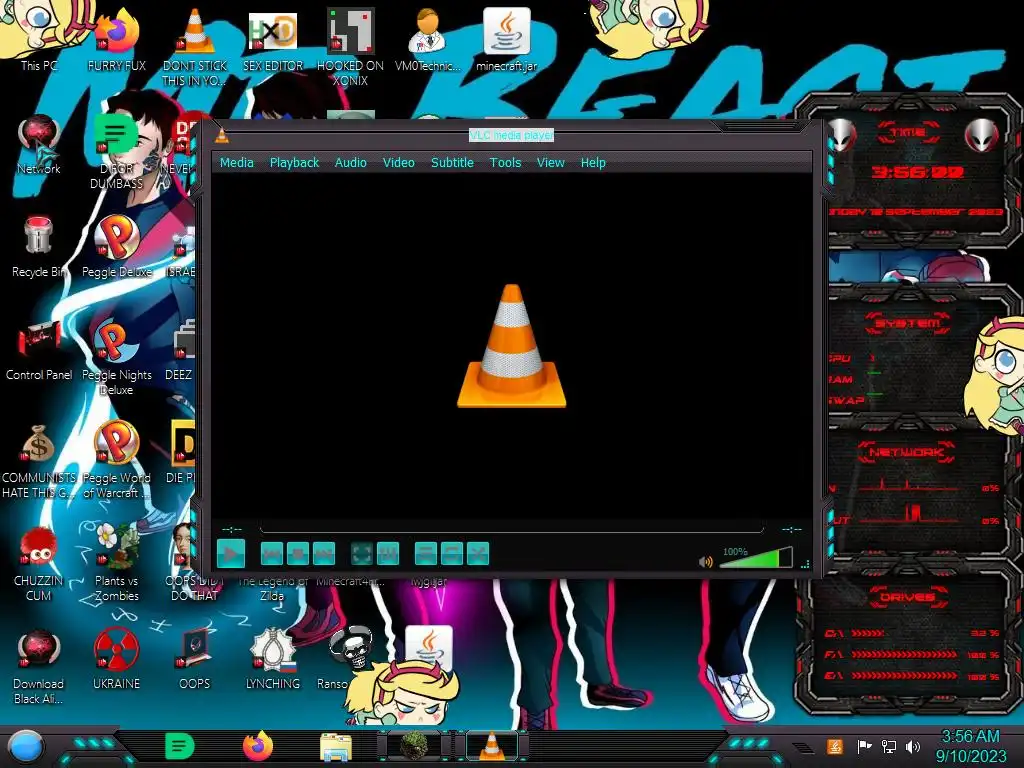This screenshot has width=1024, height=768.
Task: Open the Help menu
Action: (x=593, y=163)
